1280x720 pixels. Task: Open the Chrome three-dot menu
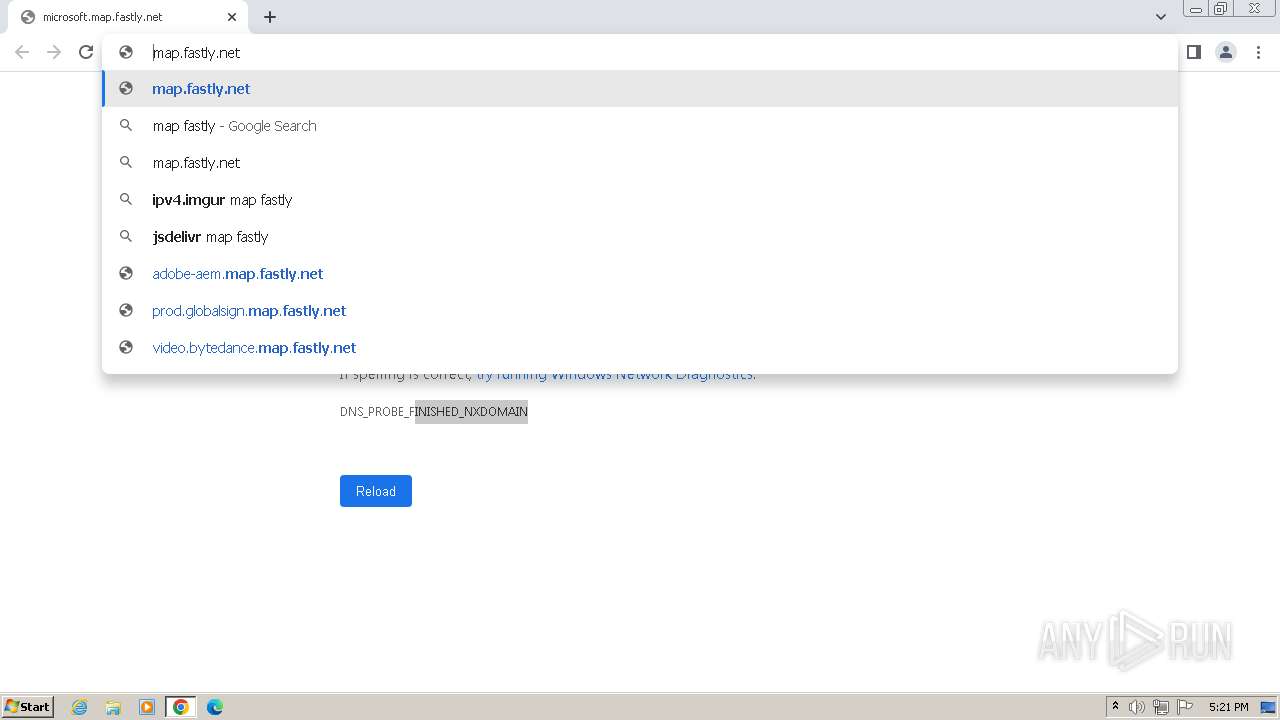point(1259,52)
